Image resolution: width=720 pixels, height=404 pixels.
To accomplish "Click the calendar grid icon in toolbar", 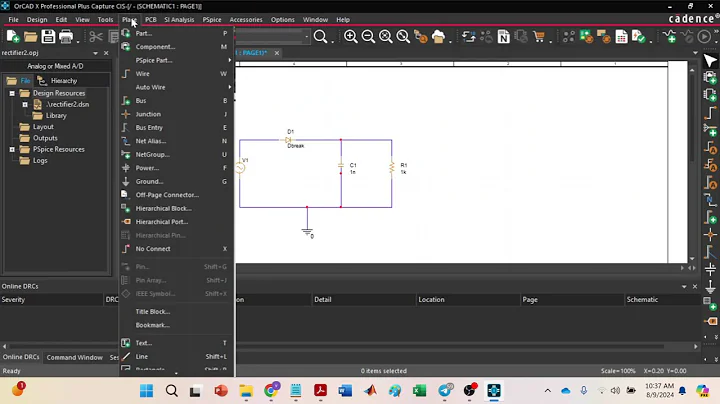I will point(621,37).
